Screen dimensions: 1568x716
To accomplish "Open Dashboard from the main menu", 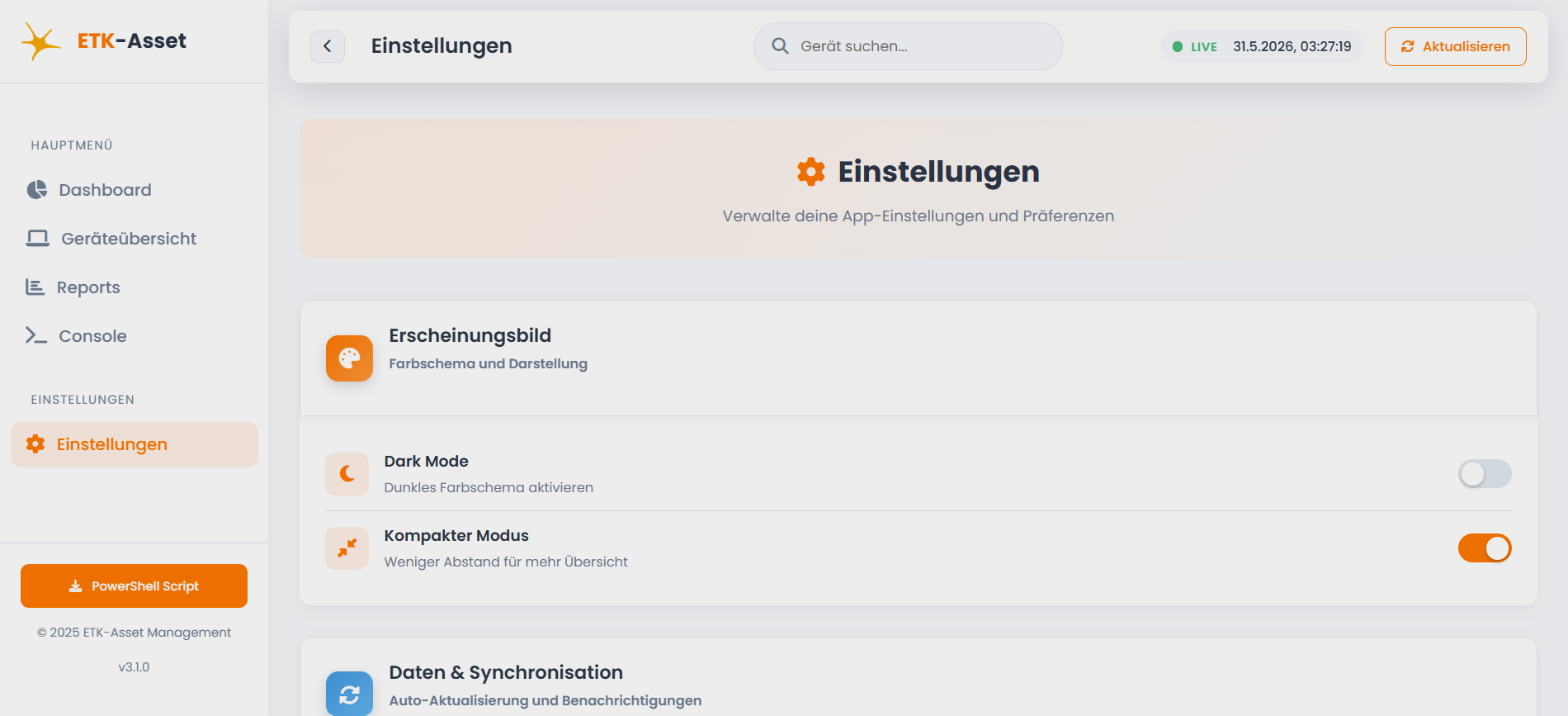I will tap(135, 190).
